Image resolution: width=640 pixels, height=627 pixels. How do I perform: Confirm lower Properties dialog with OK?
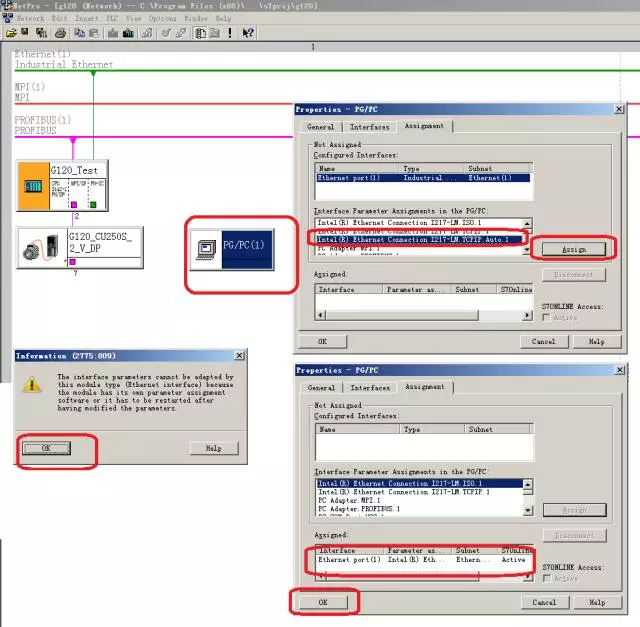coord(322,602)
